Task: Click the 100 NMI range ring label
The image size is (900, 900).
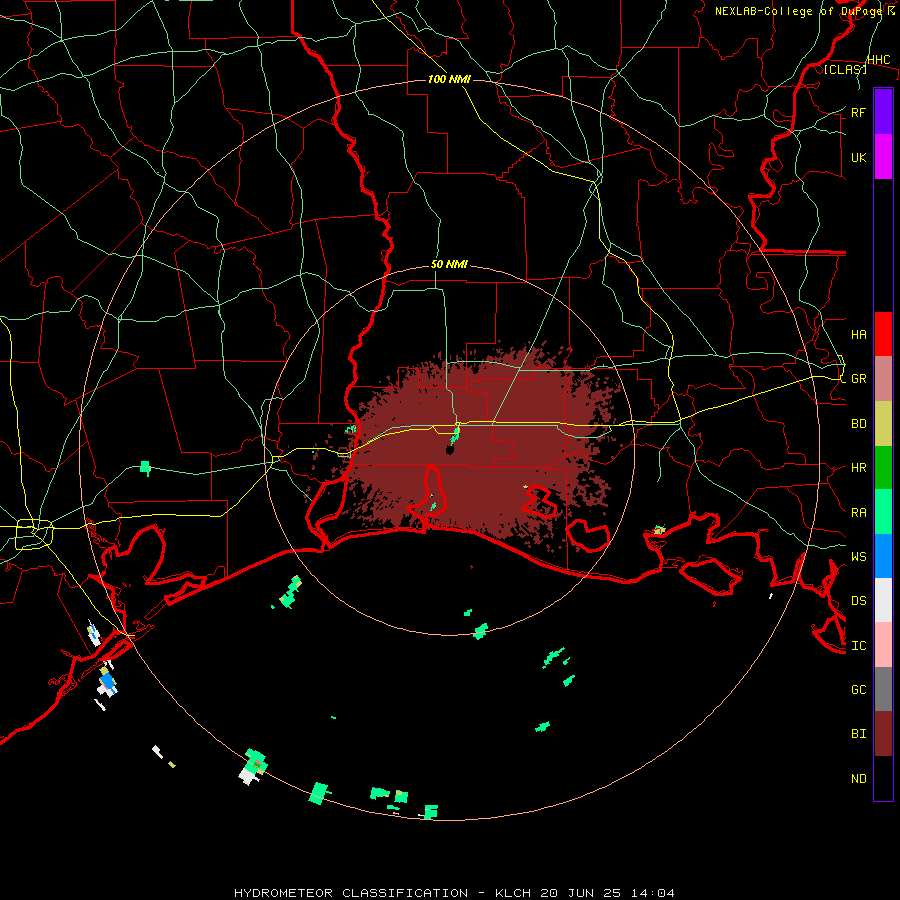Action: (x=449, y=79)
